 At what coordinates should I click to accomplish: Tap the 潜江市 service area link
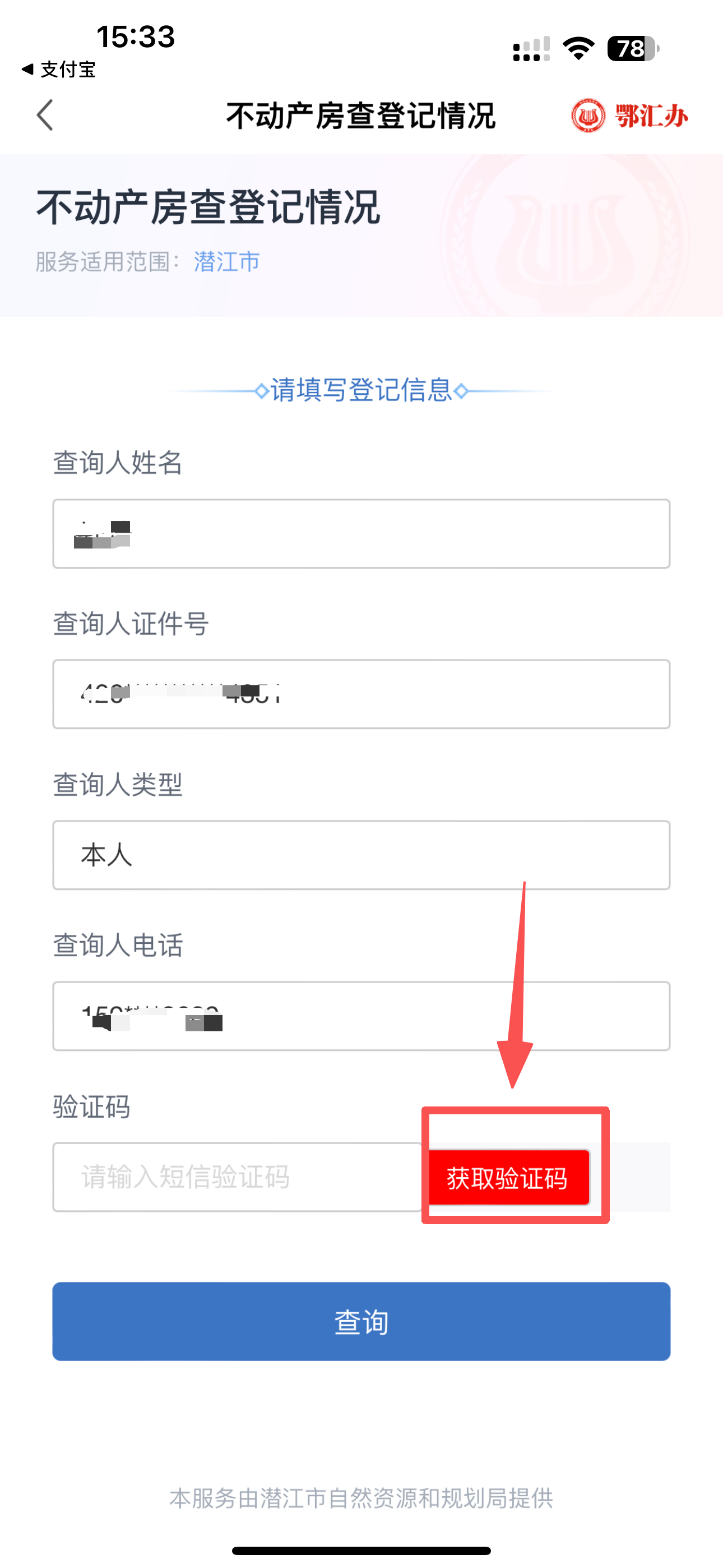pyautogui.click(x=226, y=262)
